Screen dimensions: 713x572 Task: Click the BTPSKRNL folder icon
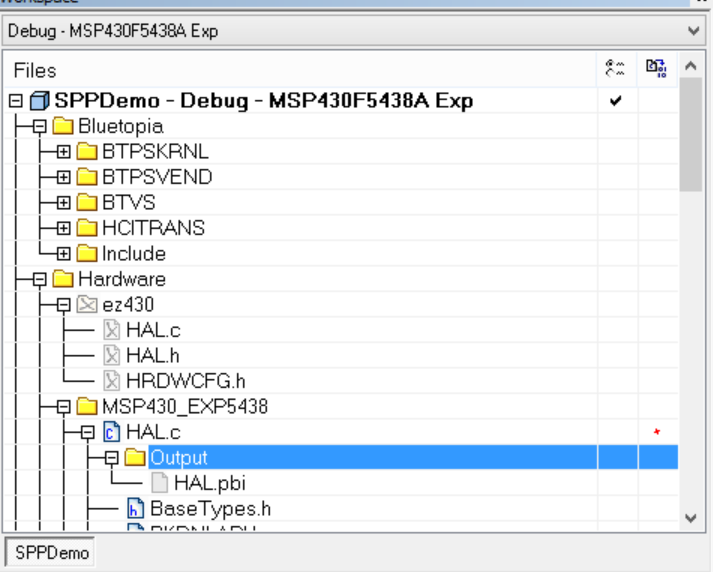(87, 151)
